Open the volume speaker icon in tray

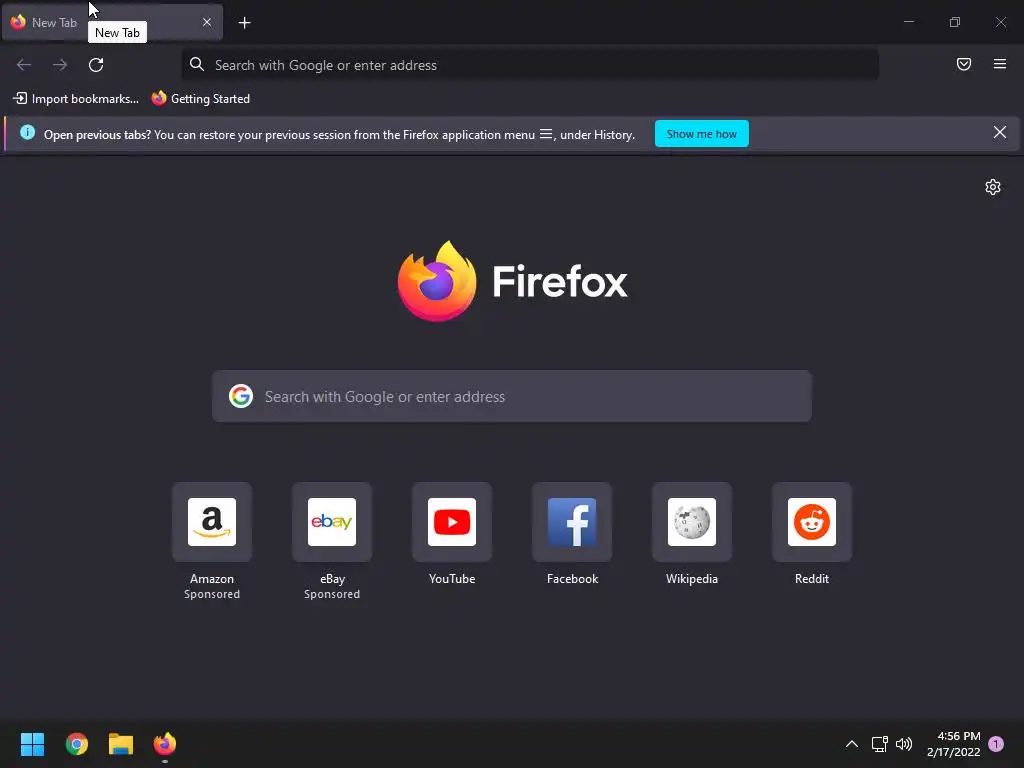point(904,744)
